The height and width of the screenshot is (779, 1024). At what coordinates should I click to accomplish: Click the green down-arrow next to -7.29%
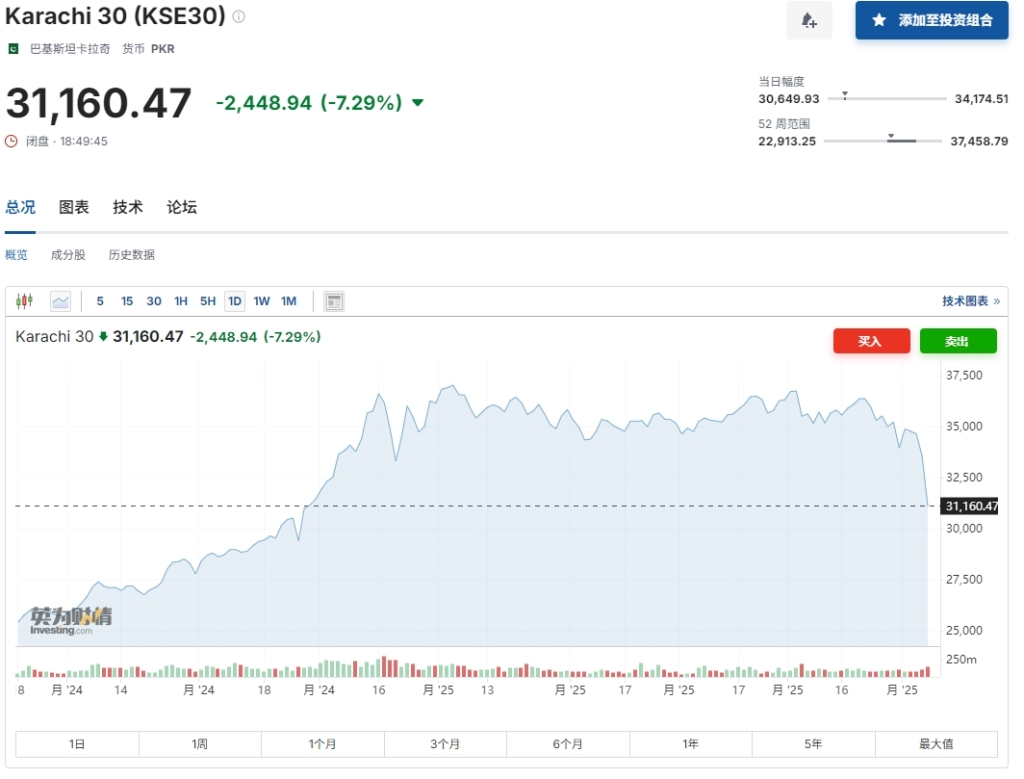[418, 103]
